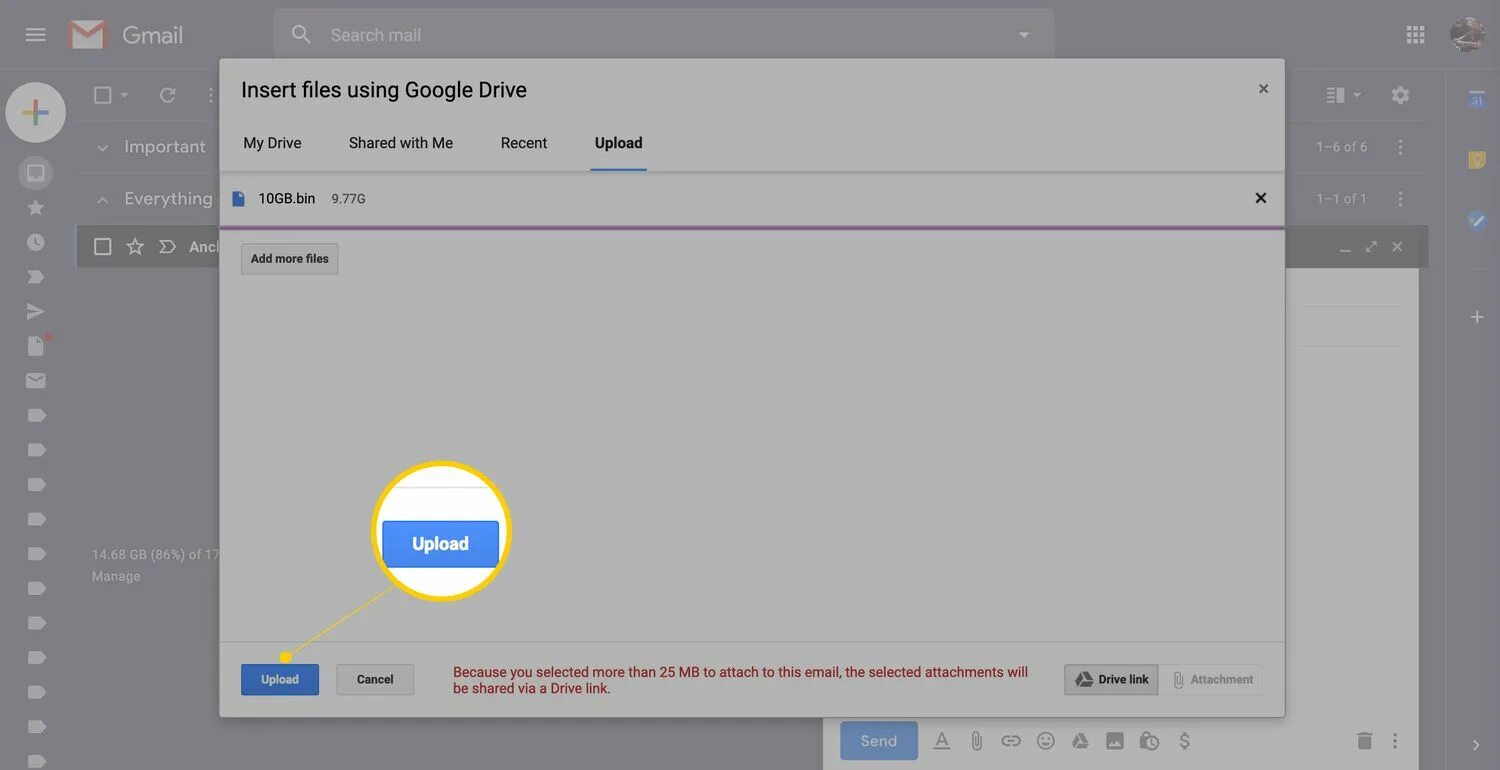The width and height of the screenshot is (1500, 770).
Task: Toggle confidential mode icon in compose
Action: tap(1149, 741)
